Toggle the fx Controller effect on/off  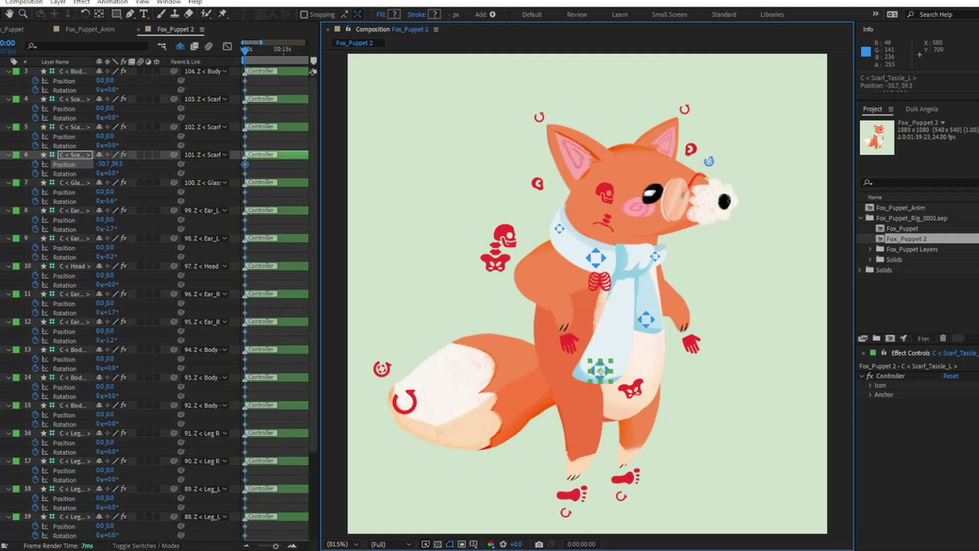tap(870, 376)
